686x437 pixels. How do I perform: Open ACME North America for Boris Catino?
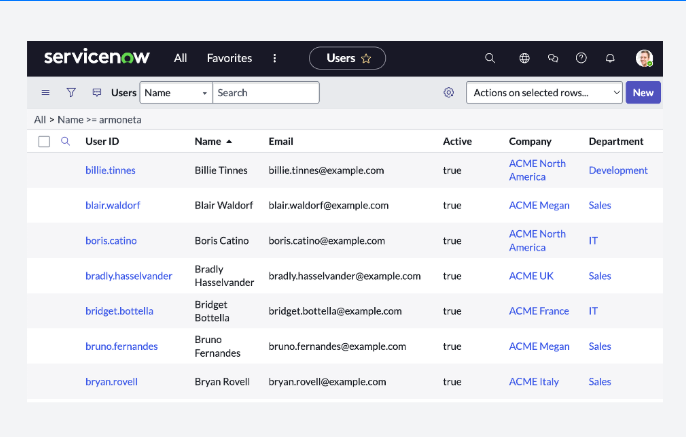(x=537, y=241)
